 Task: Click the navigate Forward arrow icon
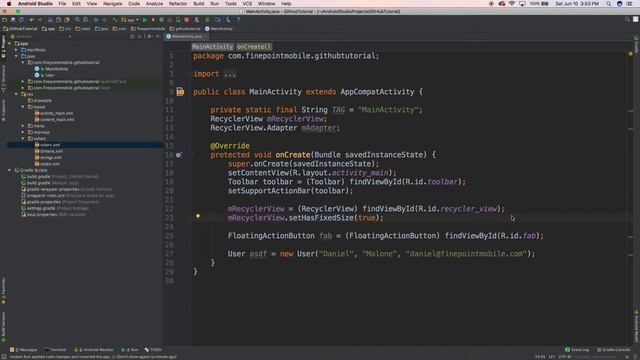click(x=104, y=20)
